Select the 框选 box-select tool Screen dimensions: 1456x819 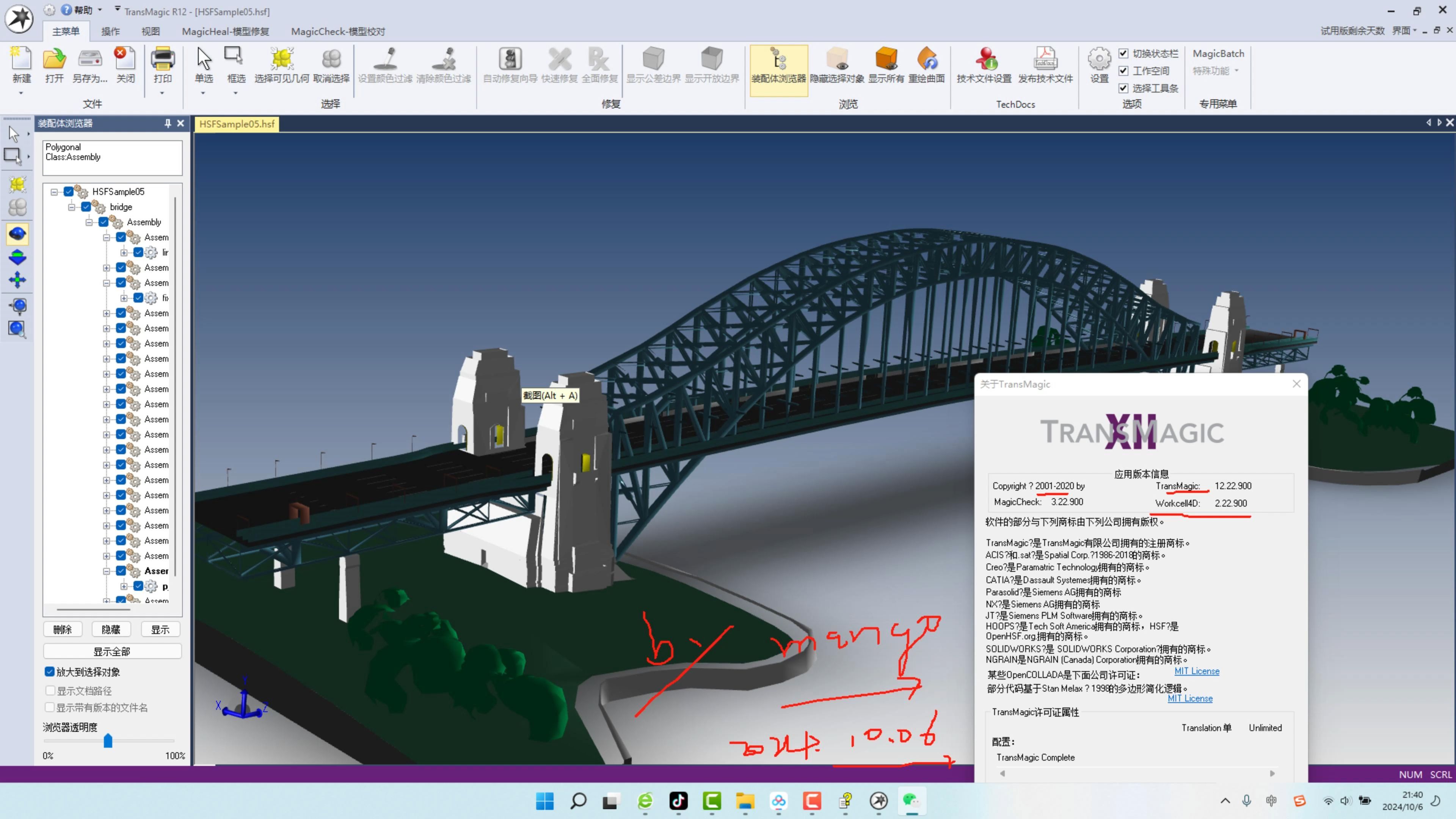pyautogui.click(x=234, y=56)
